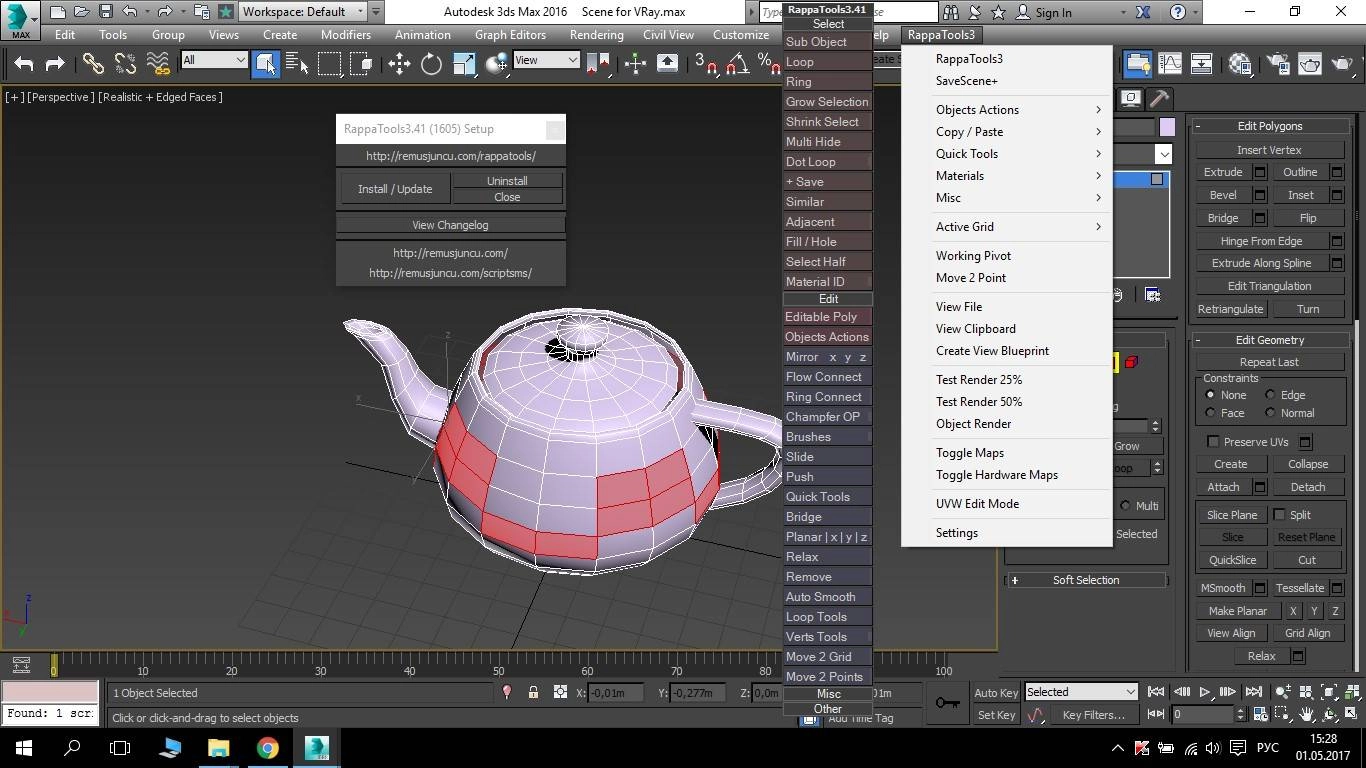Expand the Objects Actions submenu
1366x768 pixels.
pos(1007,110)
